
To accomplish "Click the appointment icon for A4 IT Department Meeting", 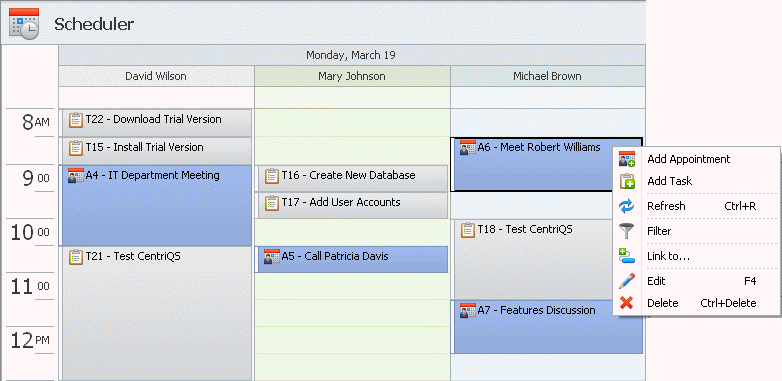I will pyautogui.click(x=76, y=176).
